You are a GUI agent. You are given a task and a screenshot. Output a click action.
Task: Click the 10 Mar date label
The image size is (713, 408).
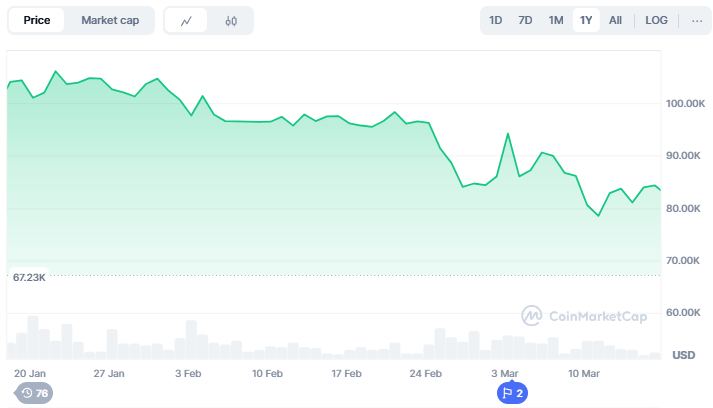(583, 373)
